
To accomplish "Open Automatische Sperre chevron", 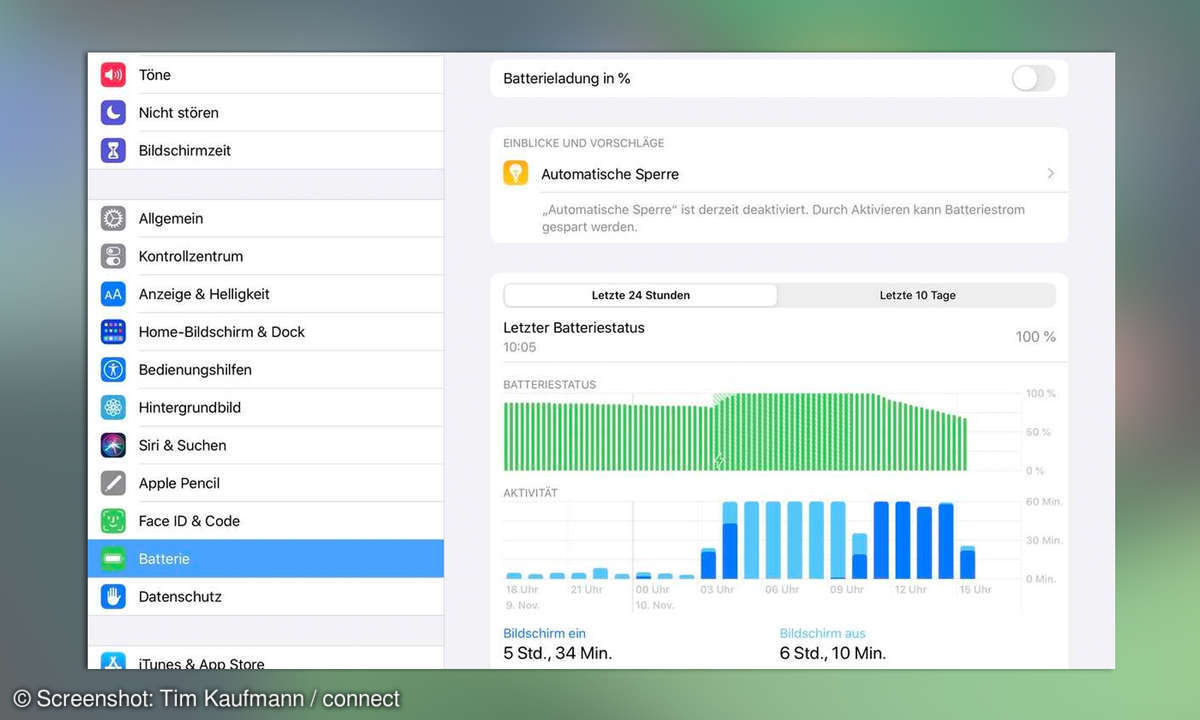I will click(x=1050, y=173).
